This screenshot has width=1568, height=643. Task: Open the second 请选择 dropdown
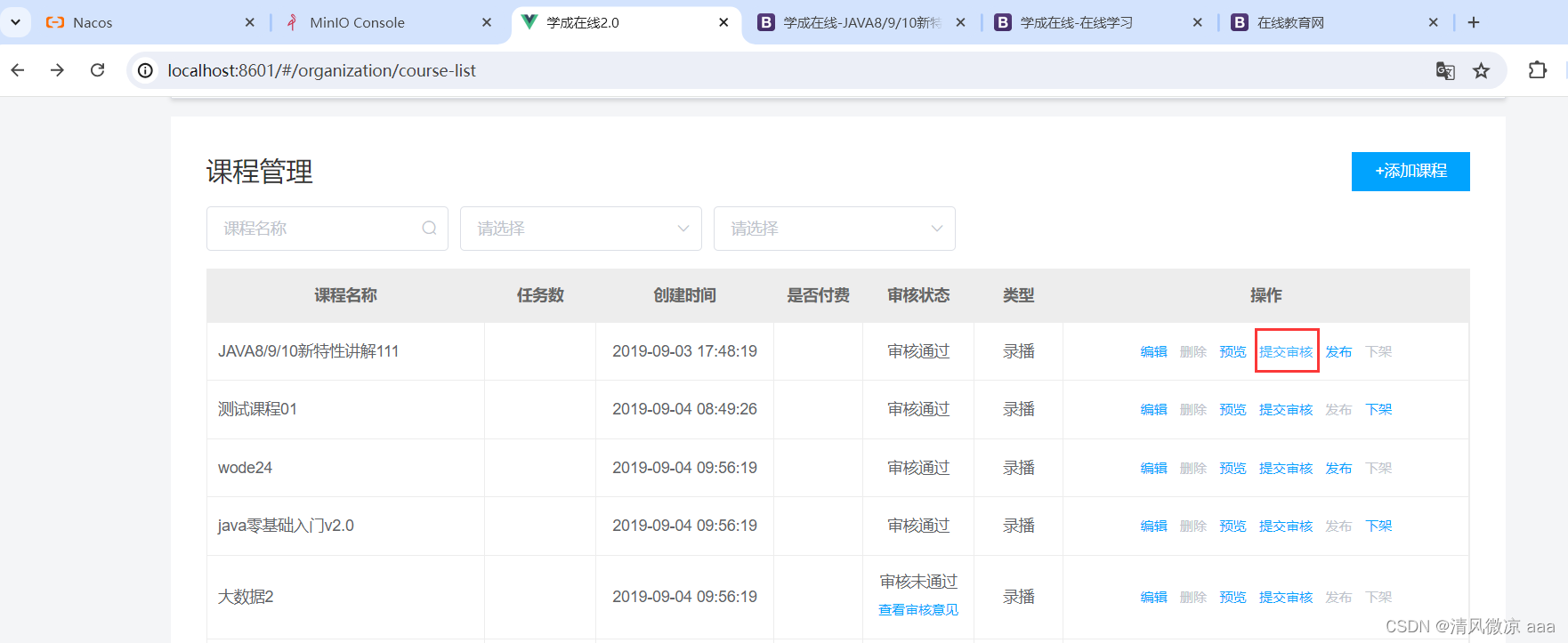835,229
